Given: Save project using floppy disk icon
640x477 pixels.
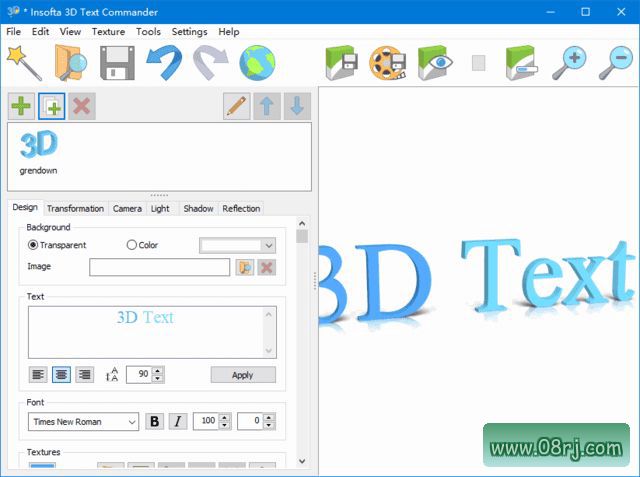Looking at the screenshot, I should click(117, 63).
